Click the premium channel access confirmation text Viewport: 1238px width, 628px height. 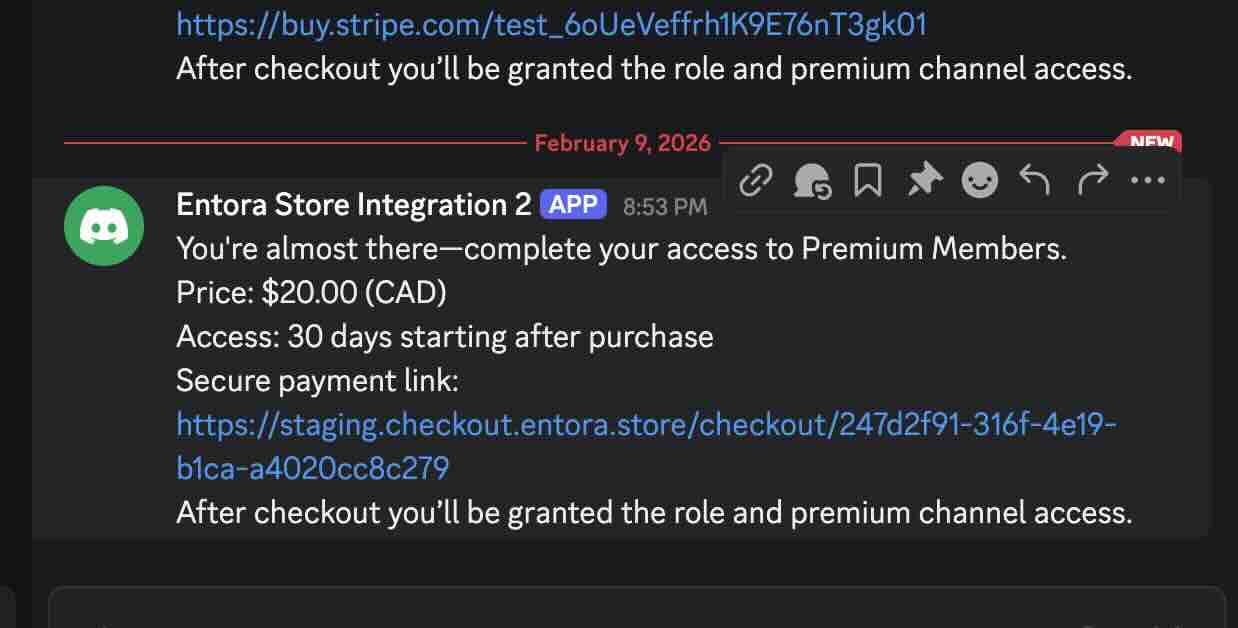click(x=653, y=512)
